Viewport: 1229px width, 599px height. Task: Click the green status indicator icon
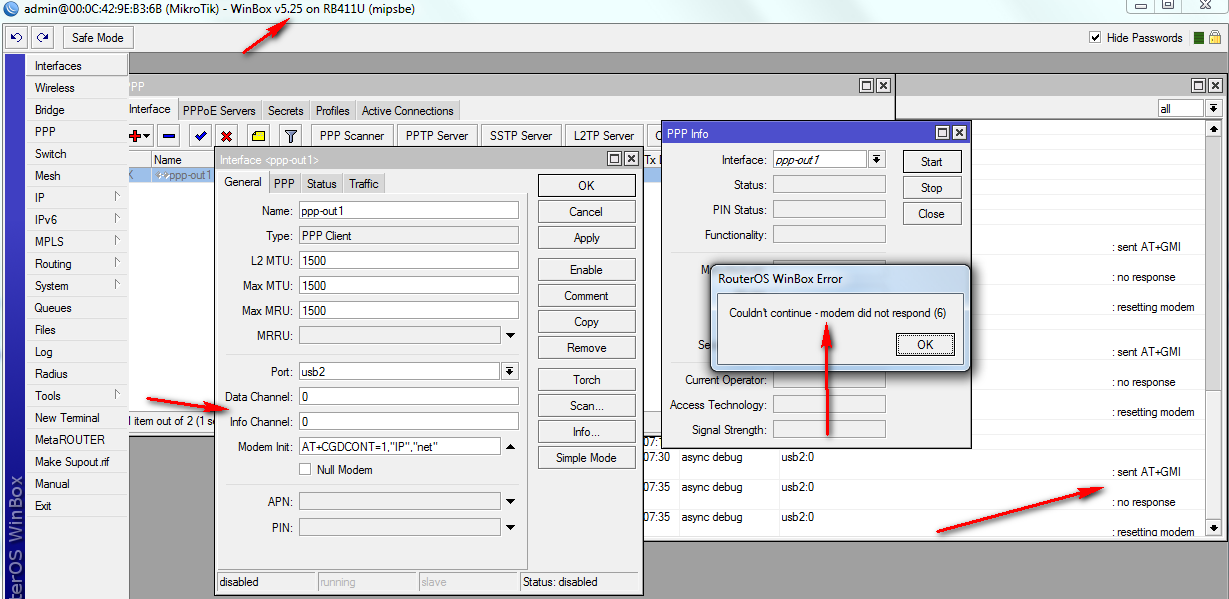click(1199, 38)
